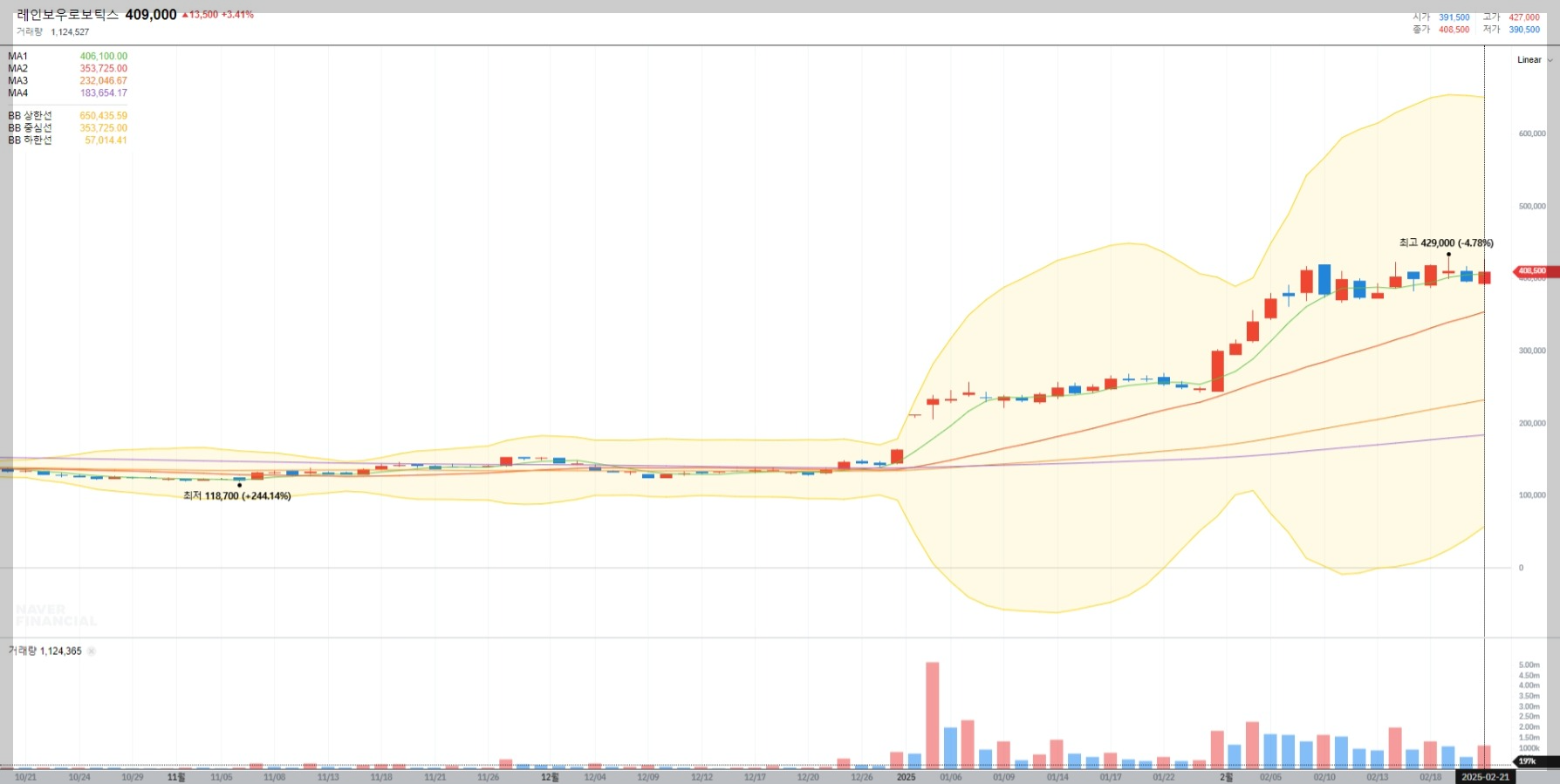Click BB 상한선 value 650,435.59

coord(104,116)
